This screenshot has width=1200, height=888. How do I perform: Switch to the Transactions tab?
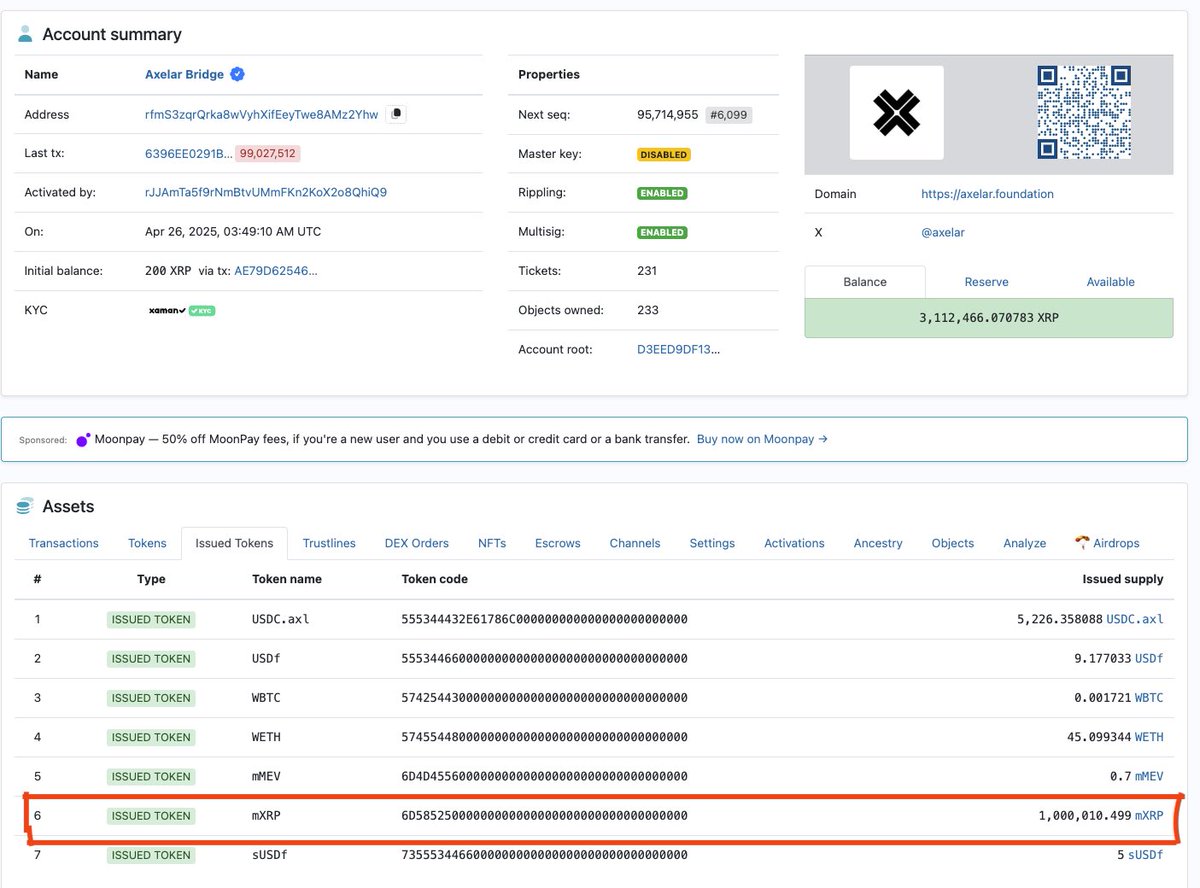pyautogui.click(x=64, y=543)
